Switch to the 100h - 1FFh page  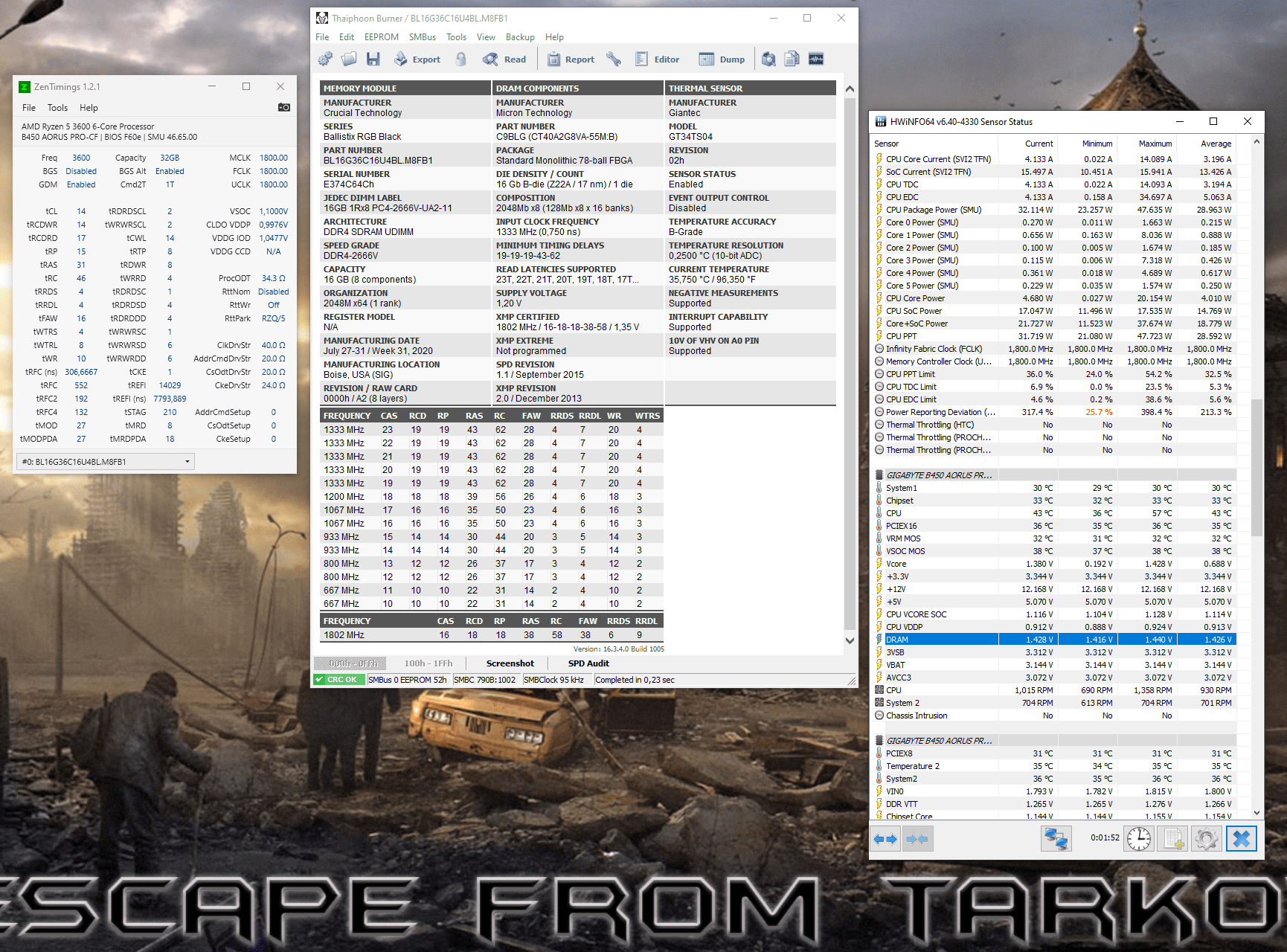pyautogui.click(x=429, y=663)
